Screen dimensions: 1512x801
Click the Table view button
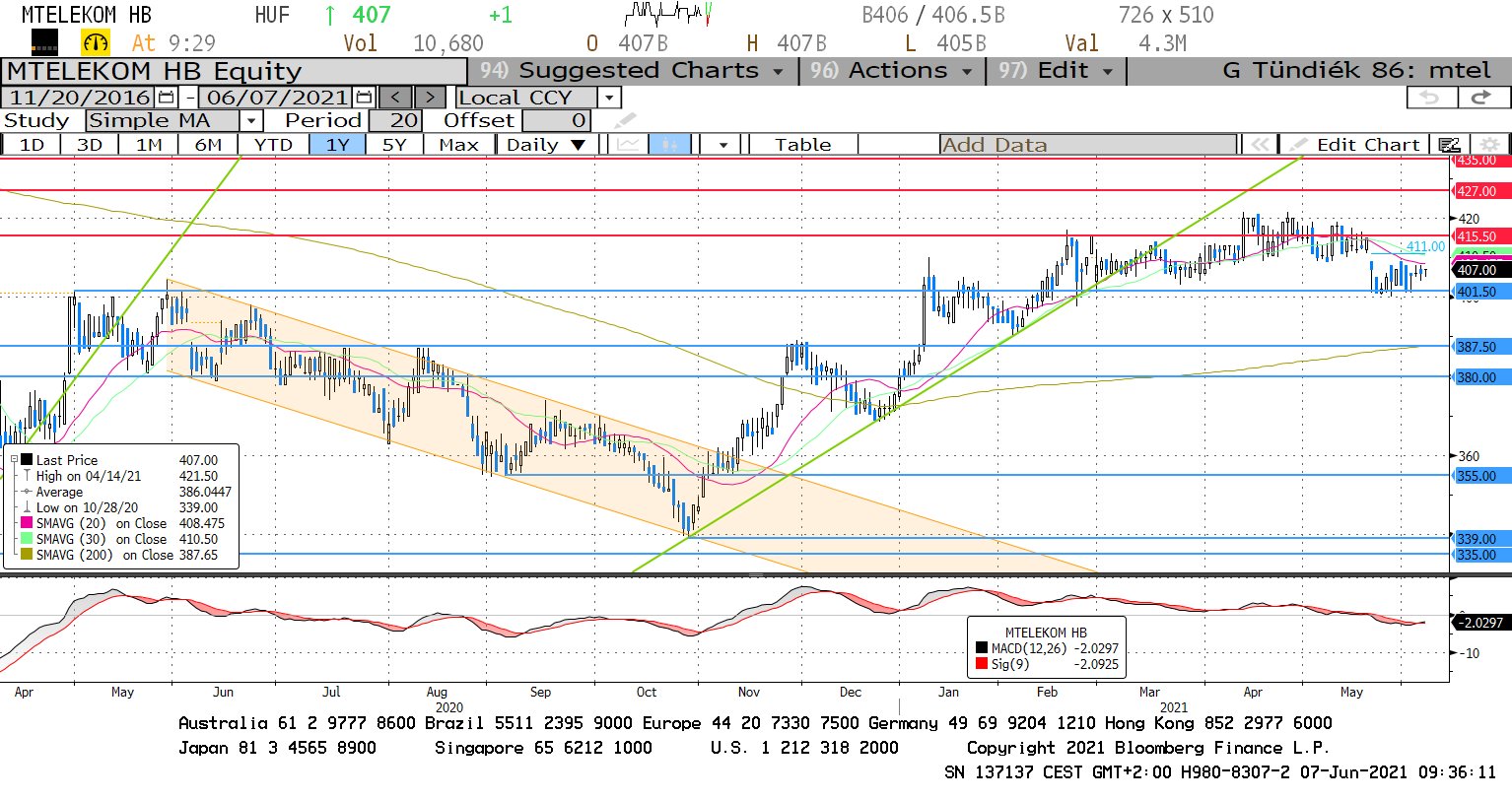[802, 145]
